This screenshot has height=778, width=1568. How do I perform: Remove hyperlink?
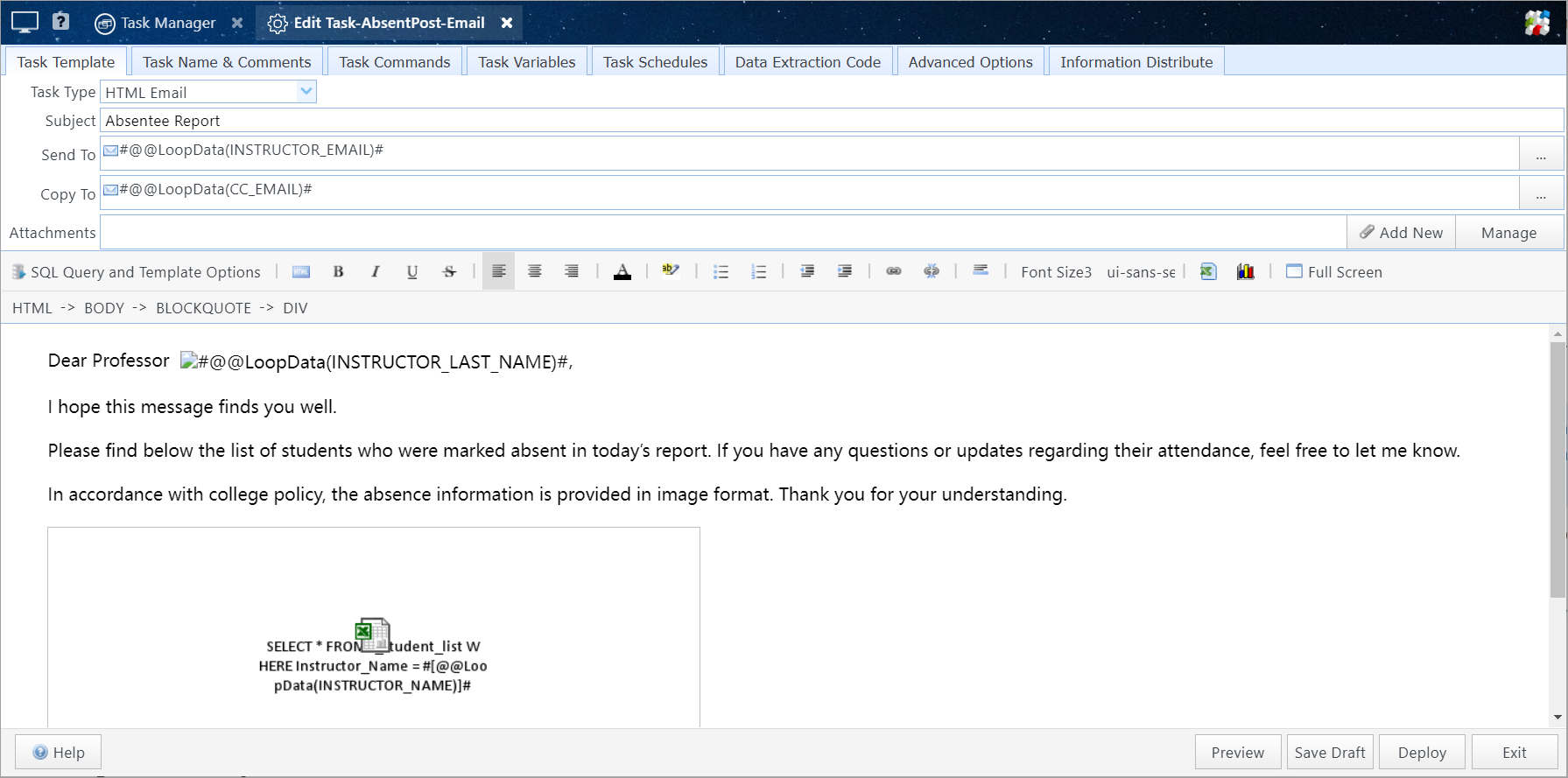[x=931, y=272]
